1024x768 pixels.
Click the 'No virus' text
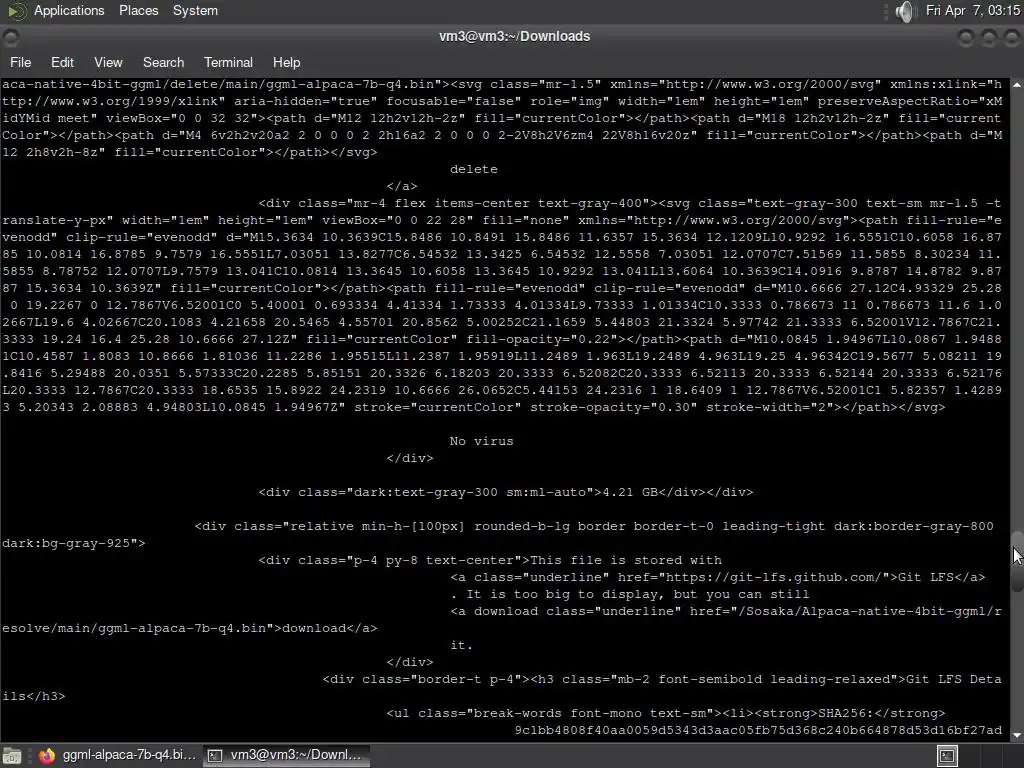tap(481, 441)
